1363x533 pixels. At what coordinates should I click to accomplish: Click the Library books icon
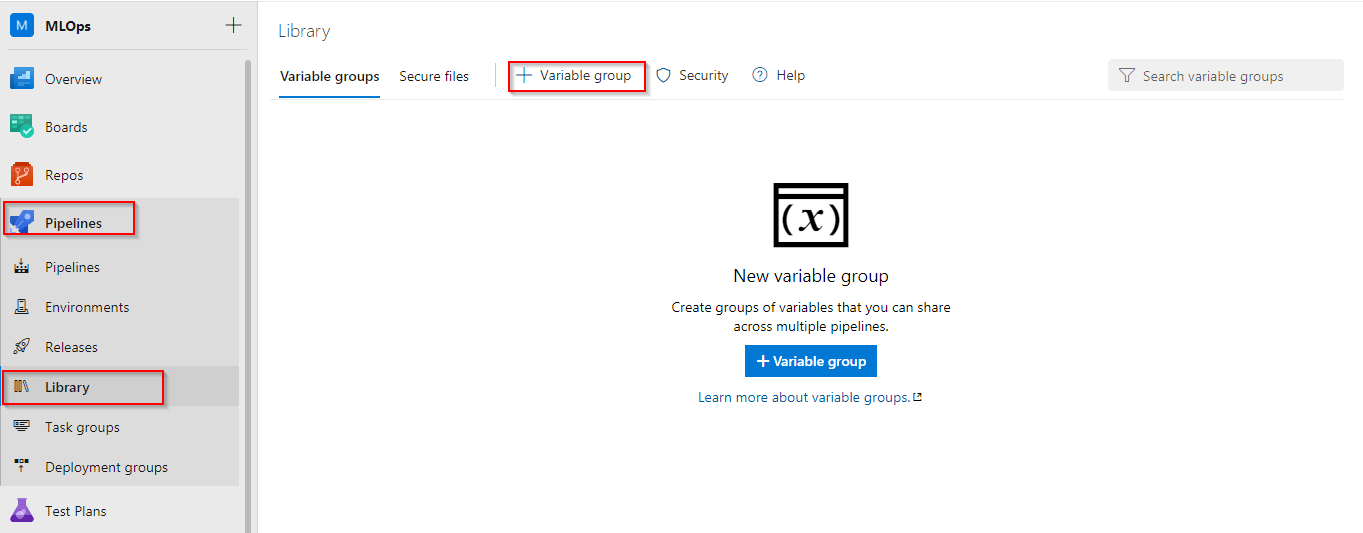click(x=21, y=387)
